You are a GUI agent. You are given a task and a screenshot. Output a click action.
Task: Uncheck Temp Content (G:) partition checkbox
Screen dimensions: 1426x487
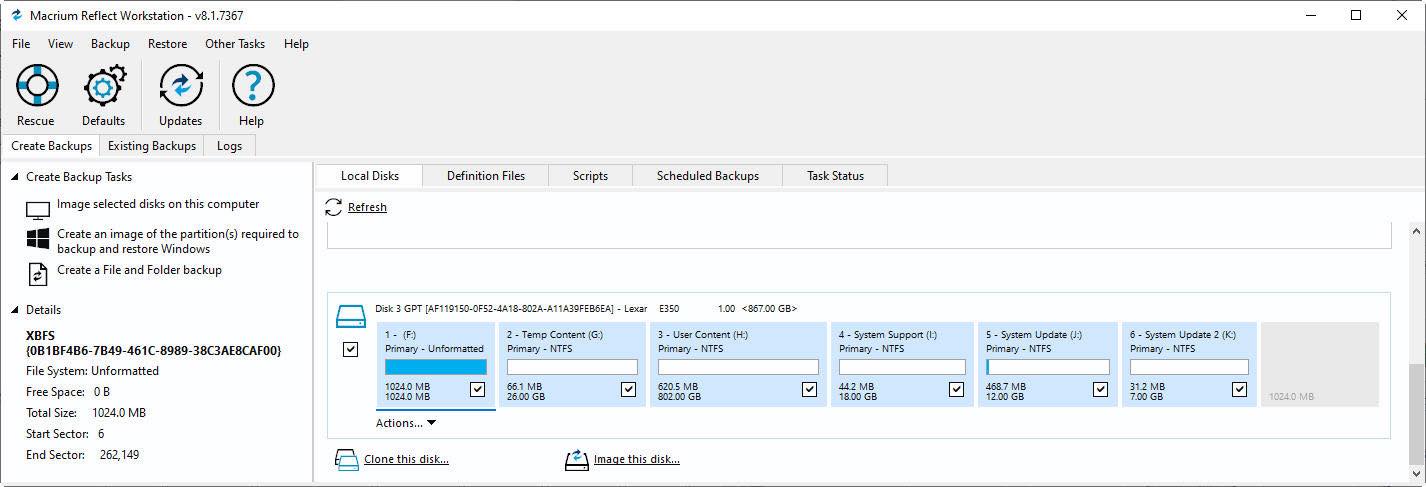pos(628,390)
